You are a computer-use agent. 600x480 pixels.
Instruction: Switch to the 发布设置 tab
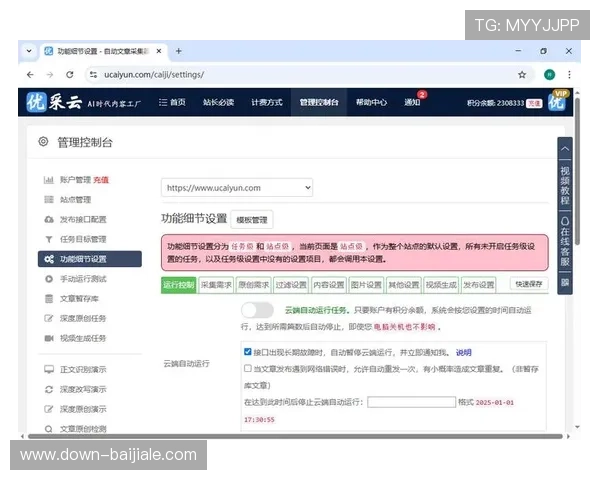[x=479, y=285]
